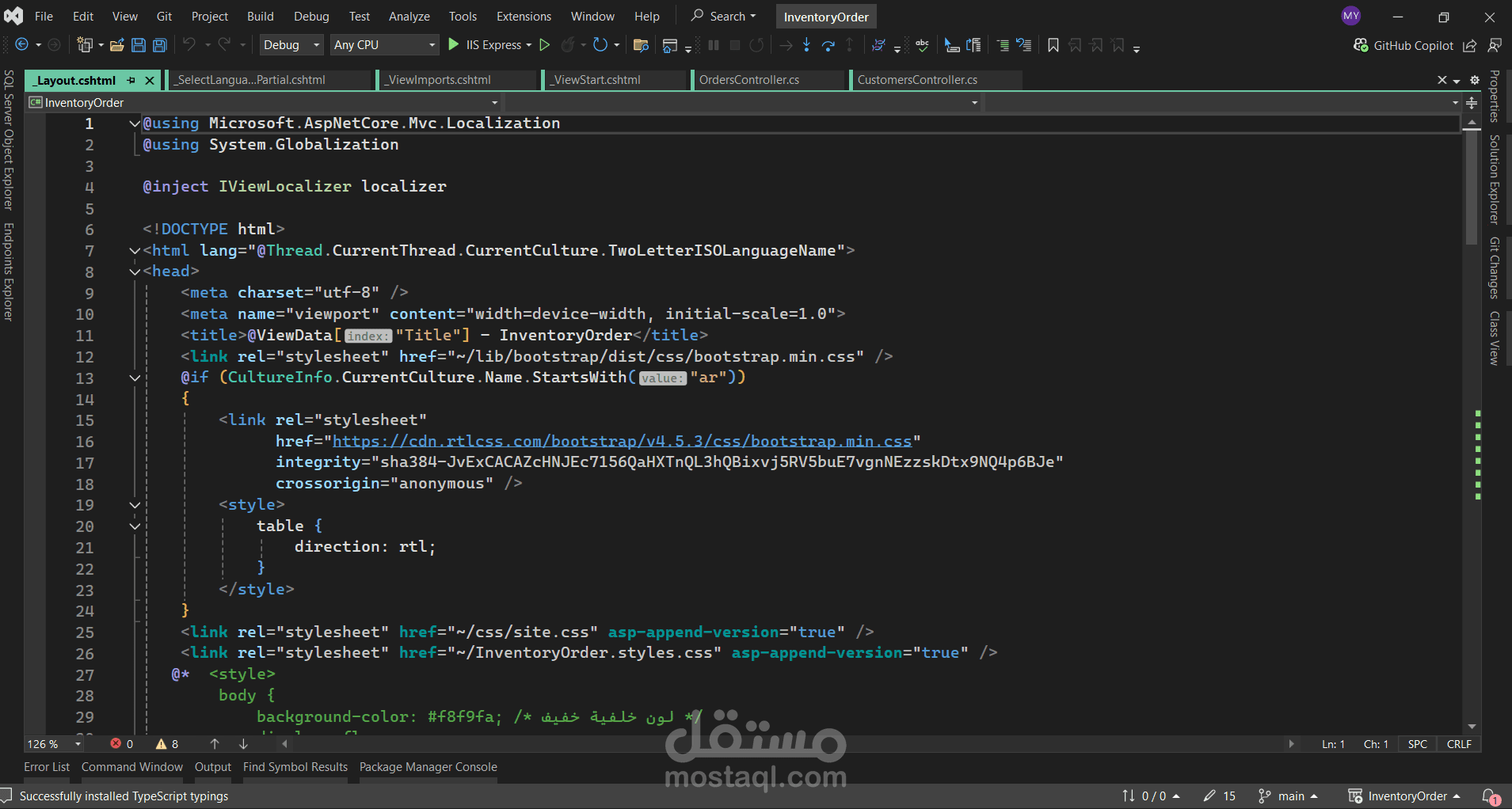Open the Solution Explorer side tab
The height and width of the screenshot is (809, 1512).
pos(1495,180)
